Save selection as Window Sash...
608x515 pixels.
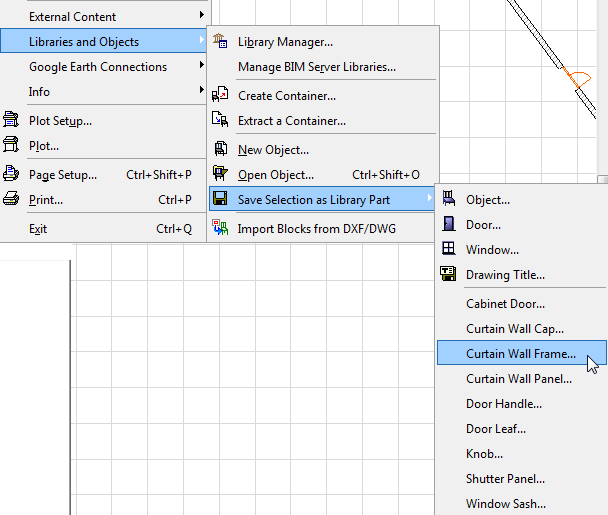click(522, 504)
